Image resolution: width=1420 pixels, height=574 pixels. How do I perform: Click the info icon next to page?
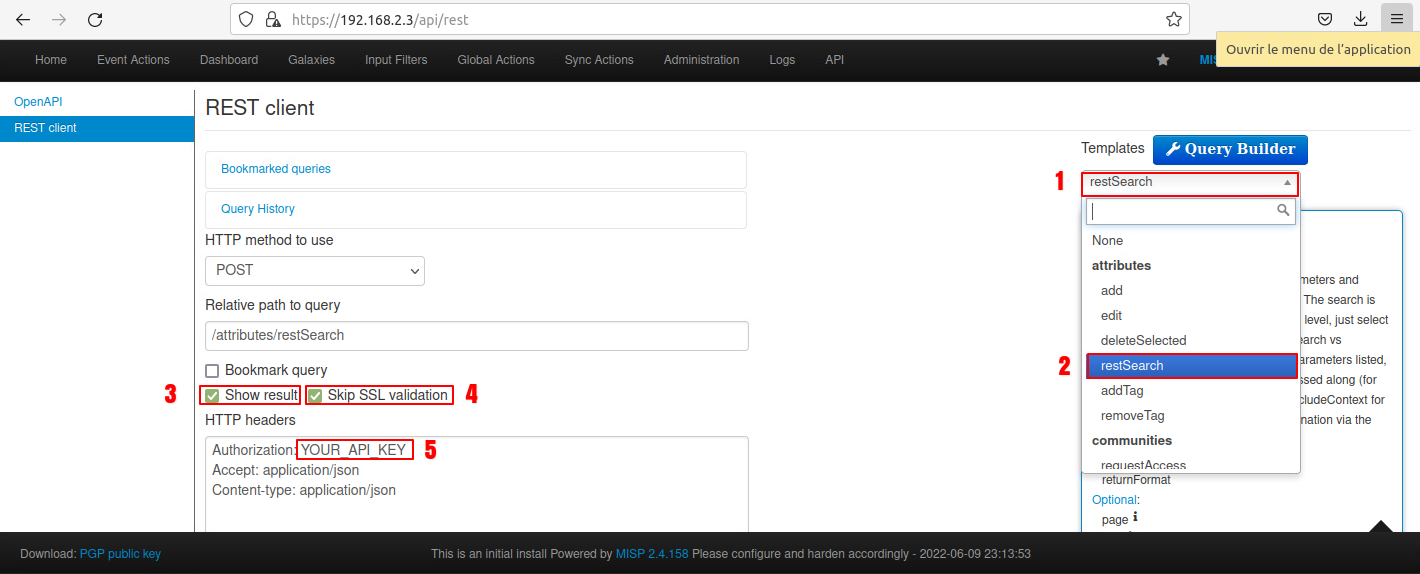tap(1135, 518)
